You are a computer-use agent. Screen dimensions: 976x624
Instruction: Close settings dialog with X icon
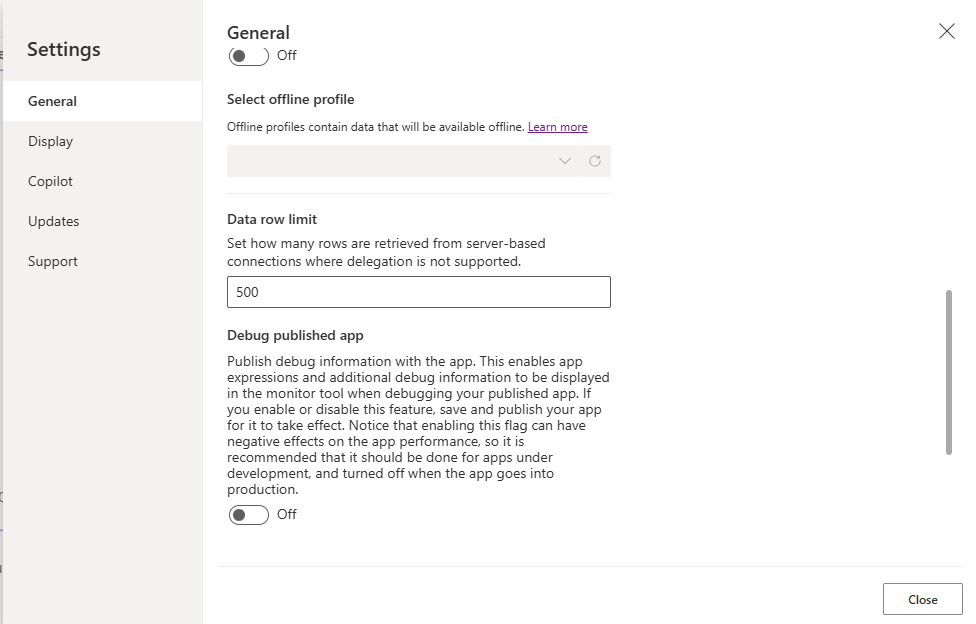(946, 31)
